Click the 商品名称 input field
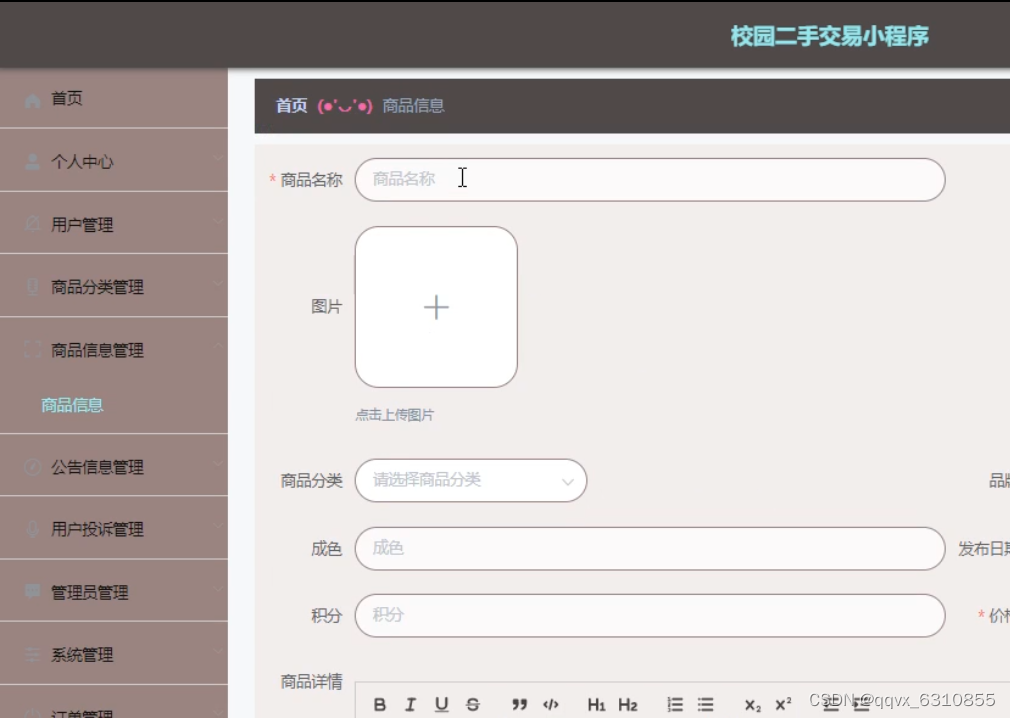Viewport: 1010px width, 718px height. click(x=650, y=180)
